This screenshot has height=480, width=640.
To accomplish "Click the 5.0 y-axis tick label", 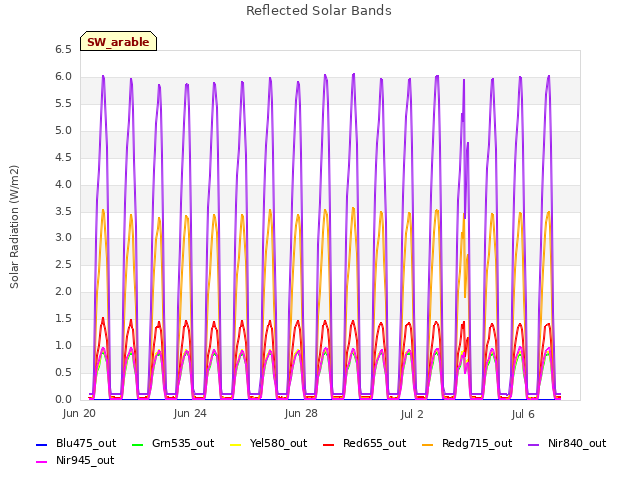I will (x=63, y=131).
